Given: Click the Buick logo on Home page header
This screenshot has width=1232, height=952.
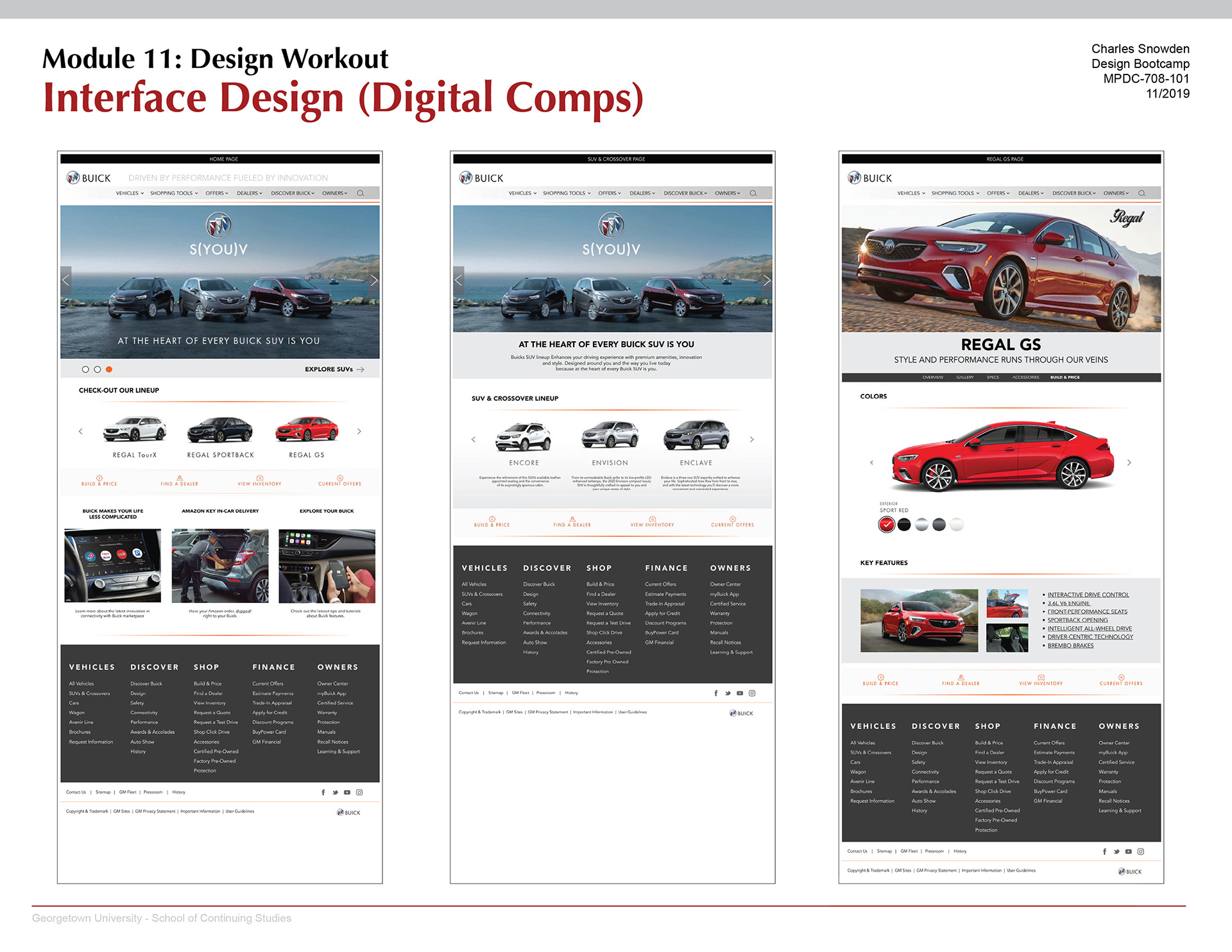Looking at the screenshot, I should [x=89, y=178].
